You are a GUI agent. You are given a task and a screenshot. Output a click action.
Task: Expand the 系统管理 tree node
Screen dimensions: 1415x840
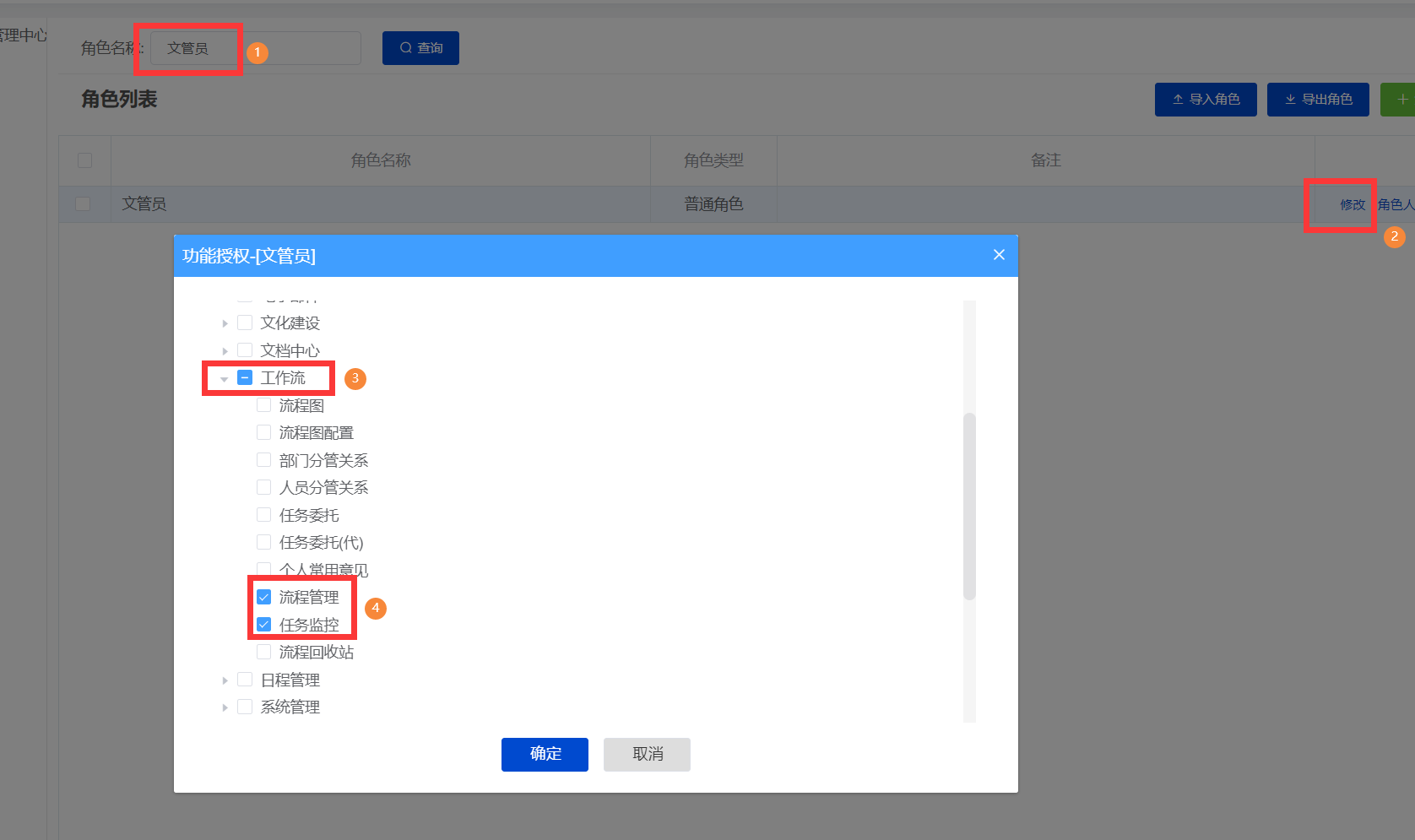click(x=225, y=707)
